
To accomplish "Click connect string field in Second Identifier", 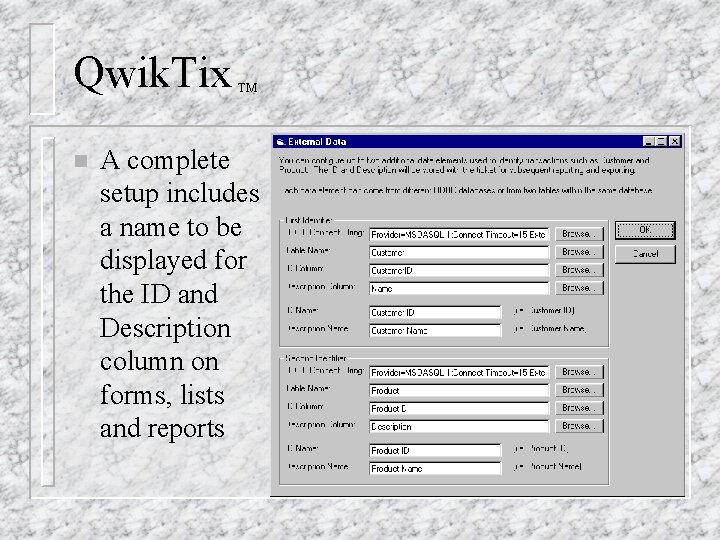I will [x=459, y=372].
